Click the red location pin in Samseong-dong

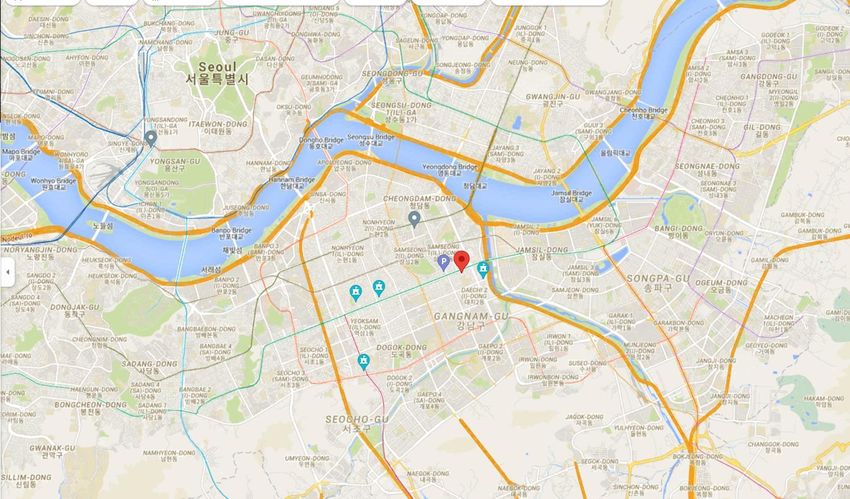click(461, 261)
